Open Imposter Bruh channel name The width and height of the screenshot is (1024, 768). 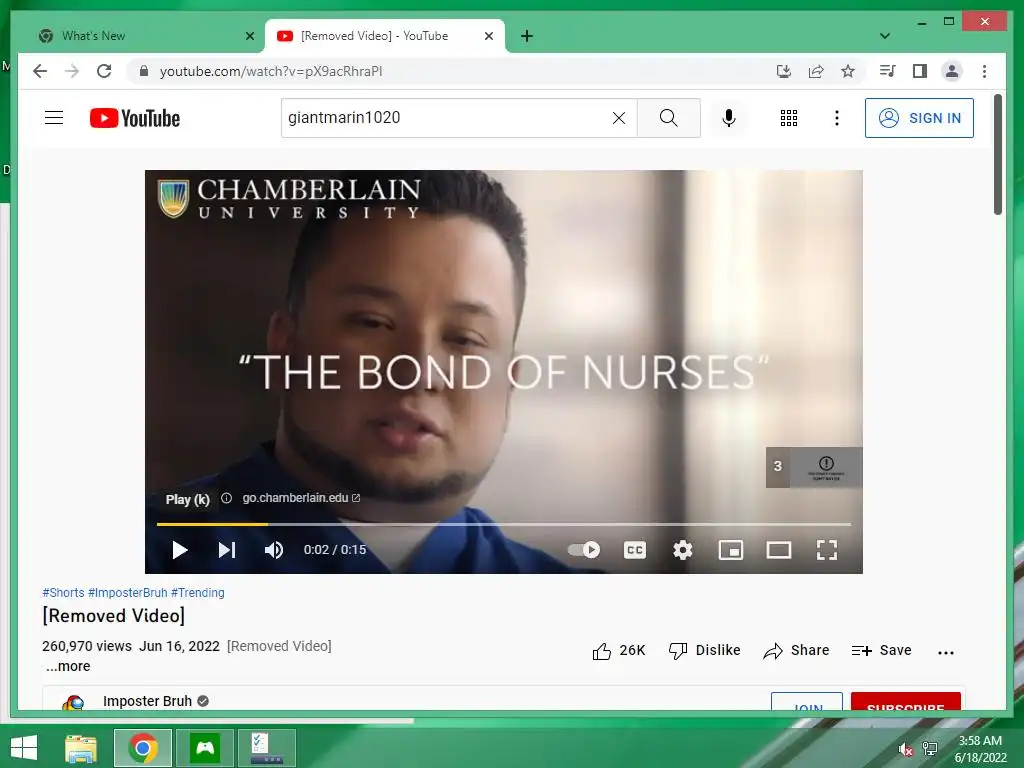tap(148, 701)
